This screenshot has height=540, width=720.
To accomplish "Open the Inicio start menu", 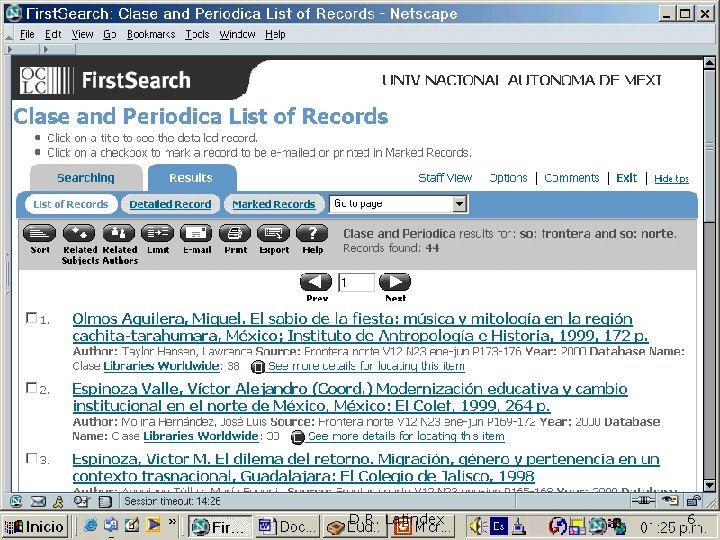I will (34, 526).
